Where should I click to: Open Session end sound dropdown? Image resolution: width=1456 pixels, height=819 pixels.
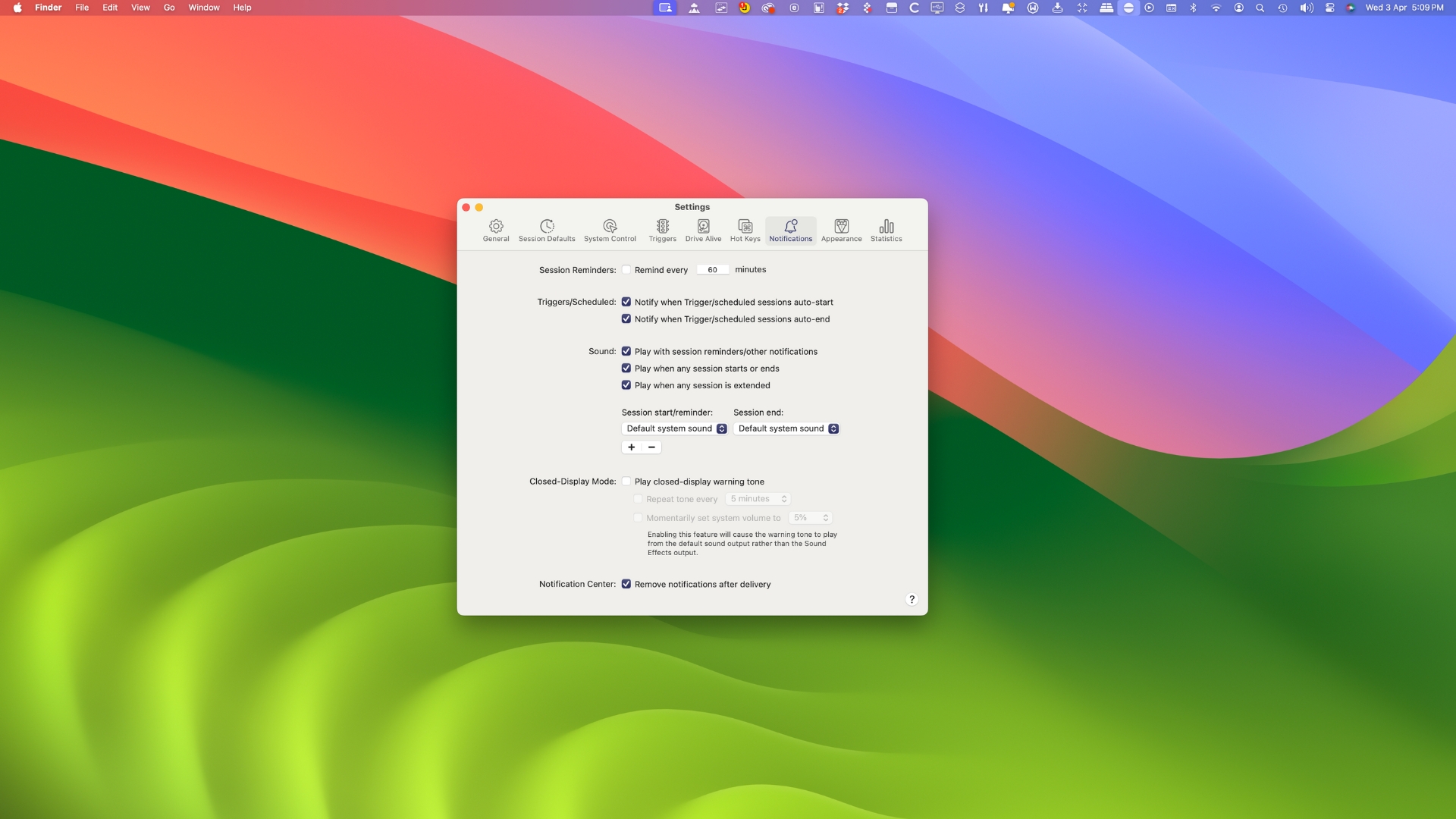[x=786, y=428]
